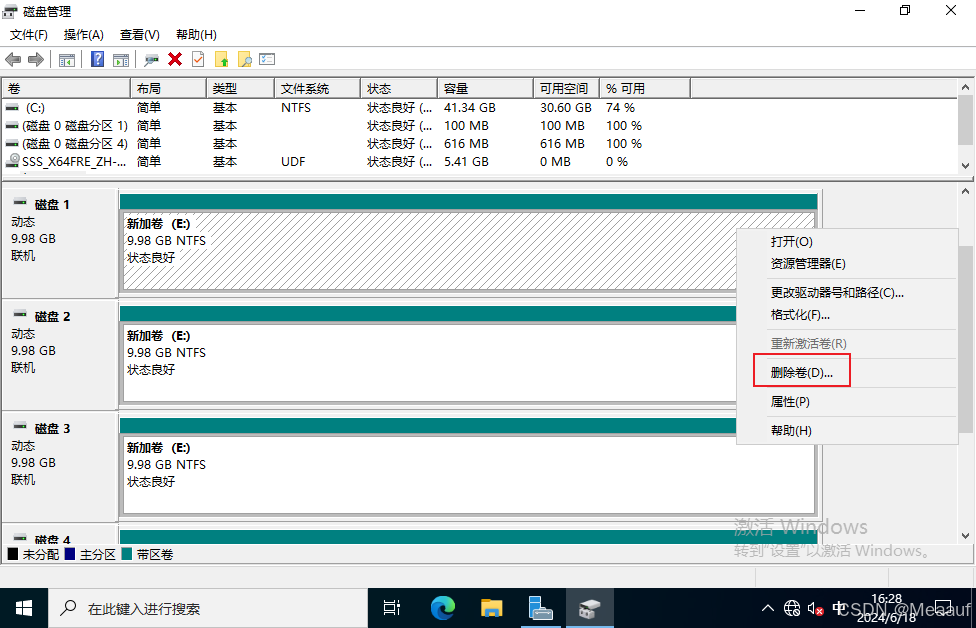Choose 属性(P) in the context menu
This screenshot has width=976, height=628.
point(847,401)
